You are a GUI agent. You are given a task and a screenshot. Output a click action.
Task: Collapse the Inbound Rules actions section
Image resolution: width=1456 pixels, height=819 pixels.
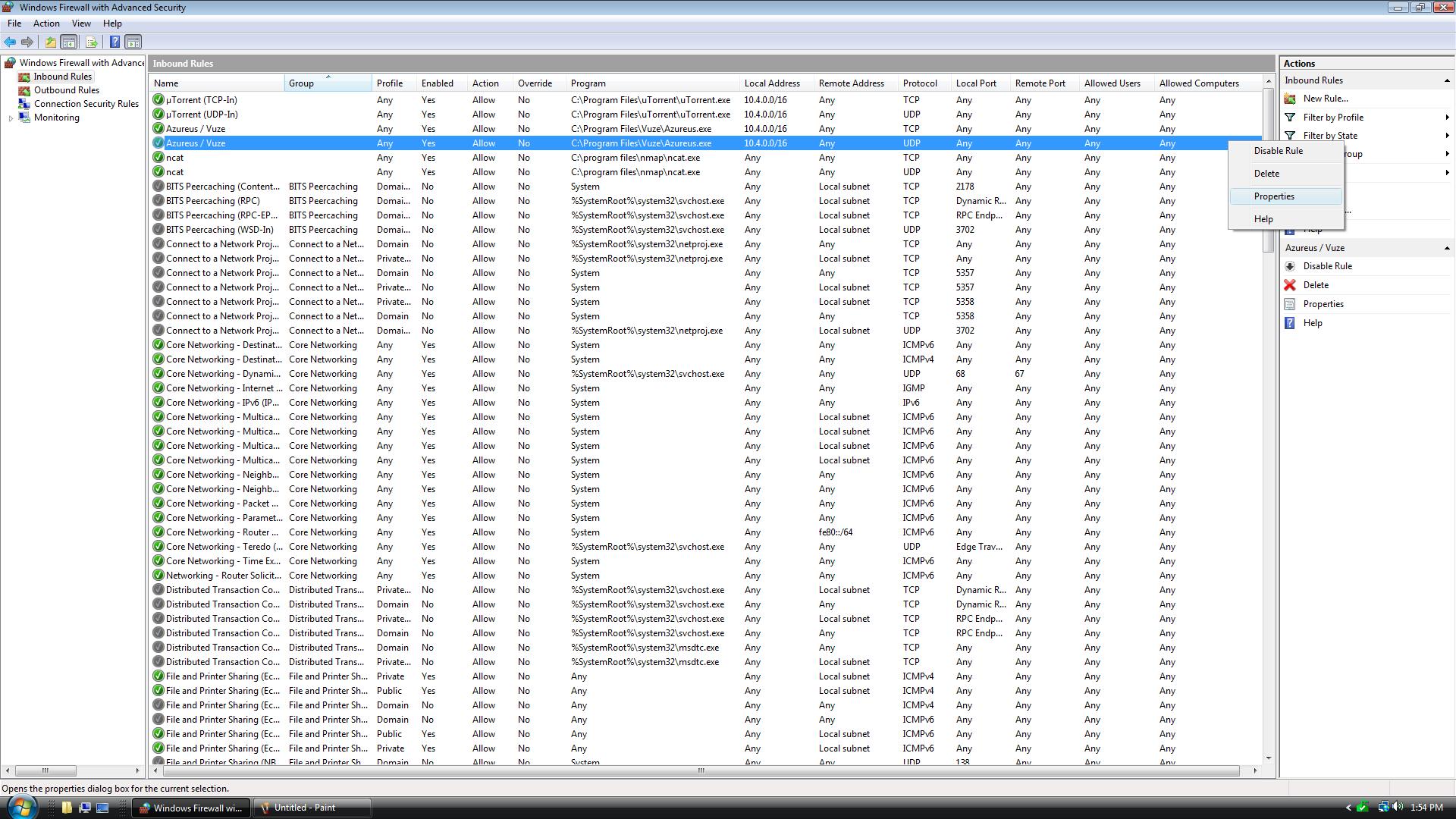(1446, 80)
